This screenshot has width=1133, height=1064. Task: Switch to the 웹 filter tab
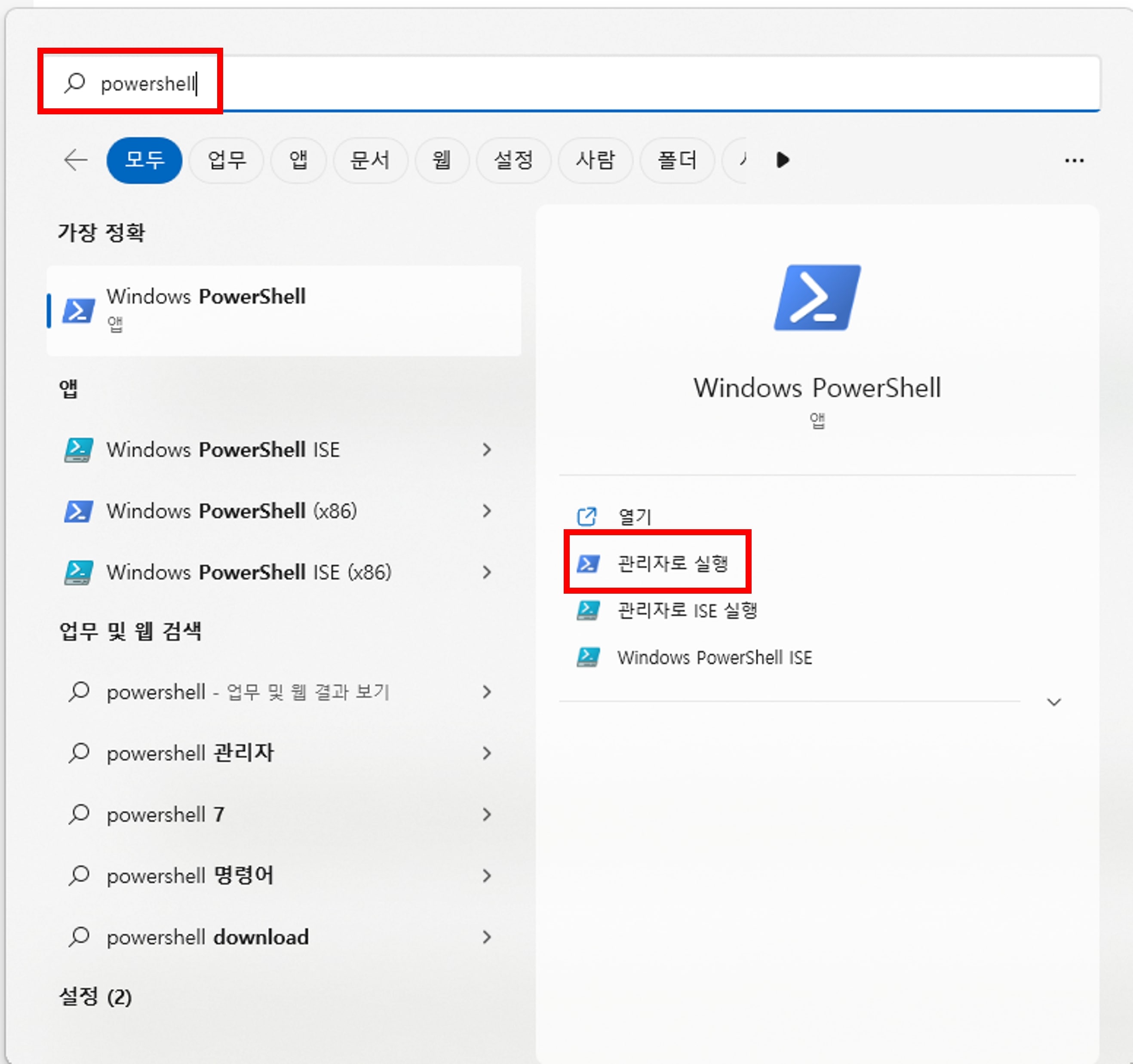coord(442,160)
